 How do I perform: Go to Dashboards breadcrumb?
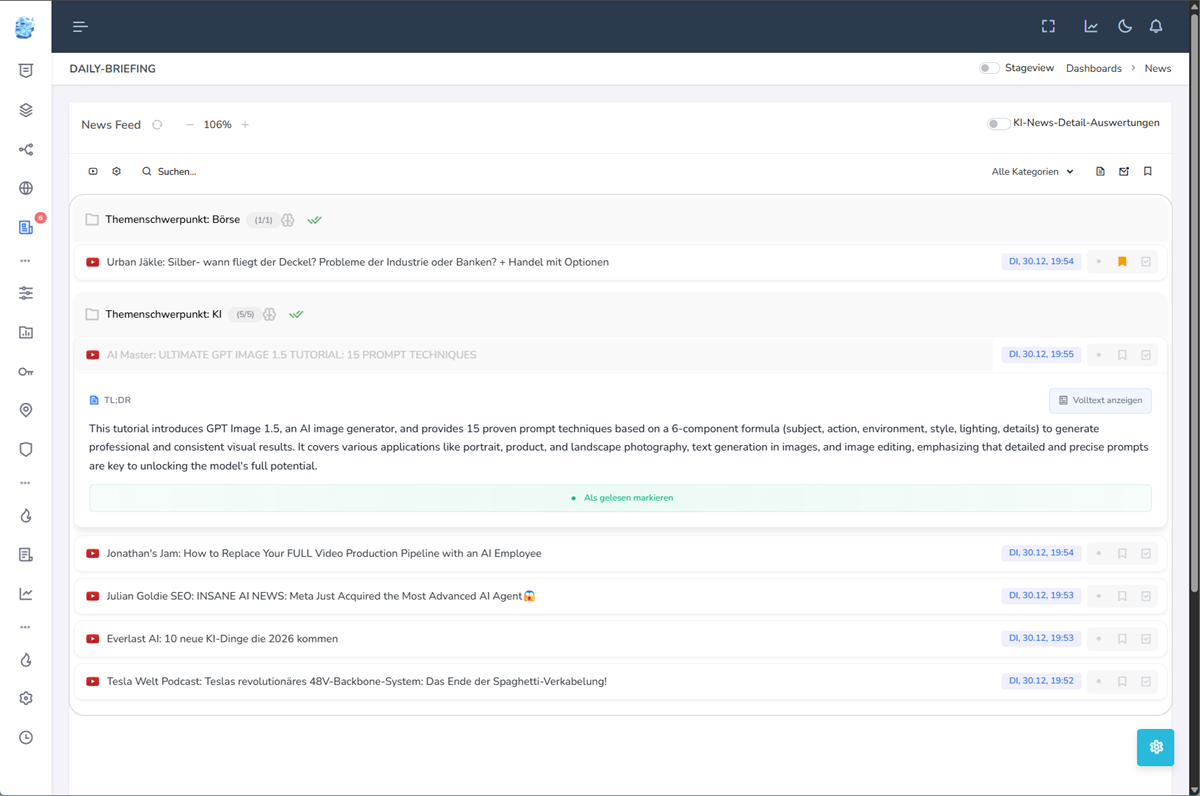tap(1093, 68)
